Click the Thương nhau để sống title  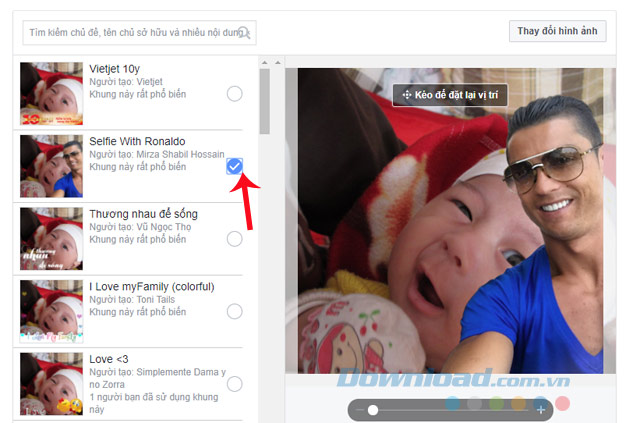click(143, 214)
